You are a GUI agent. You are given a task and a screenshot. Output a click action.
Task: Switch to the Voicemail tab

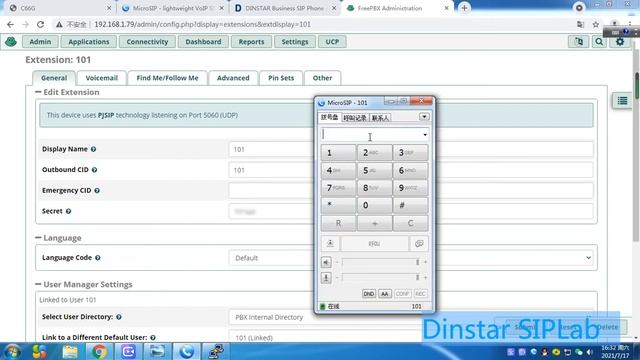101,78
